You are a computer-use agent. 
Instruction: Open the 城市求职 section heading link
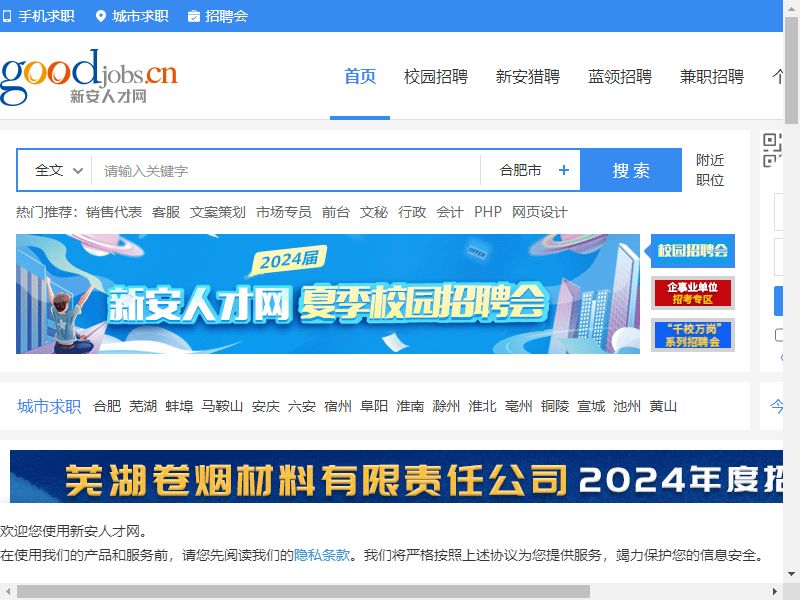coord(49,407)
